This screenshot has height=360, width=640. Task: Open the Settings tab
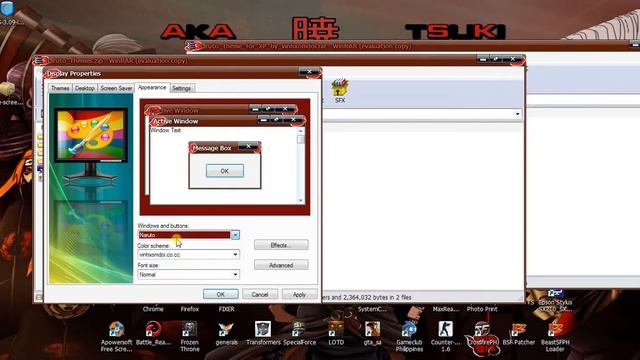click(x=181, y=88)
